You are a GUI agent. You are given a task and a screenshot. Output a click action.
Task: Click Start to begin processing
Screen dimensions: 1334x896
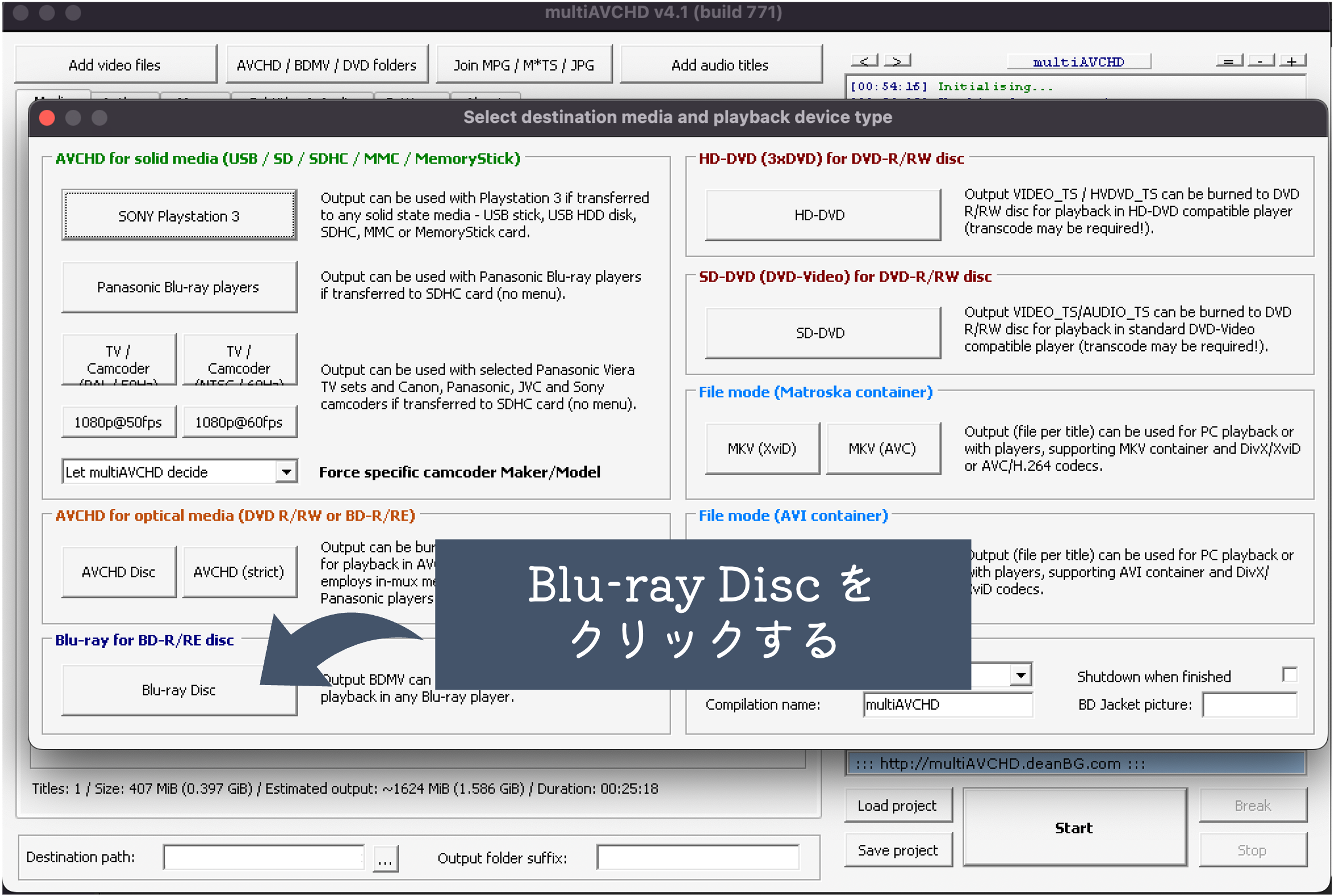pyautogui.click(x=1075, y=827)
